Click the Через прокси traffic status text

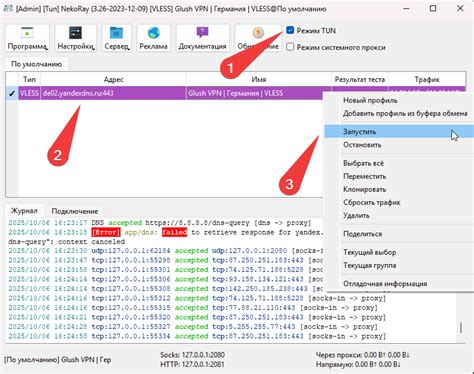pyautogui.click(x=363, y=355)
